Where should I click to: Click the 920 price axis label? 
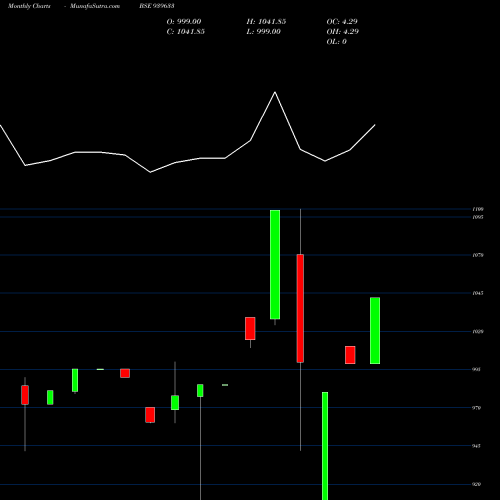point(477,484)
